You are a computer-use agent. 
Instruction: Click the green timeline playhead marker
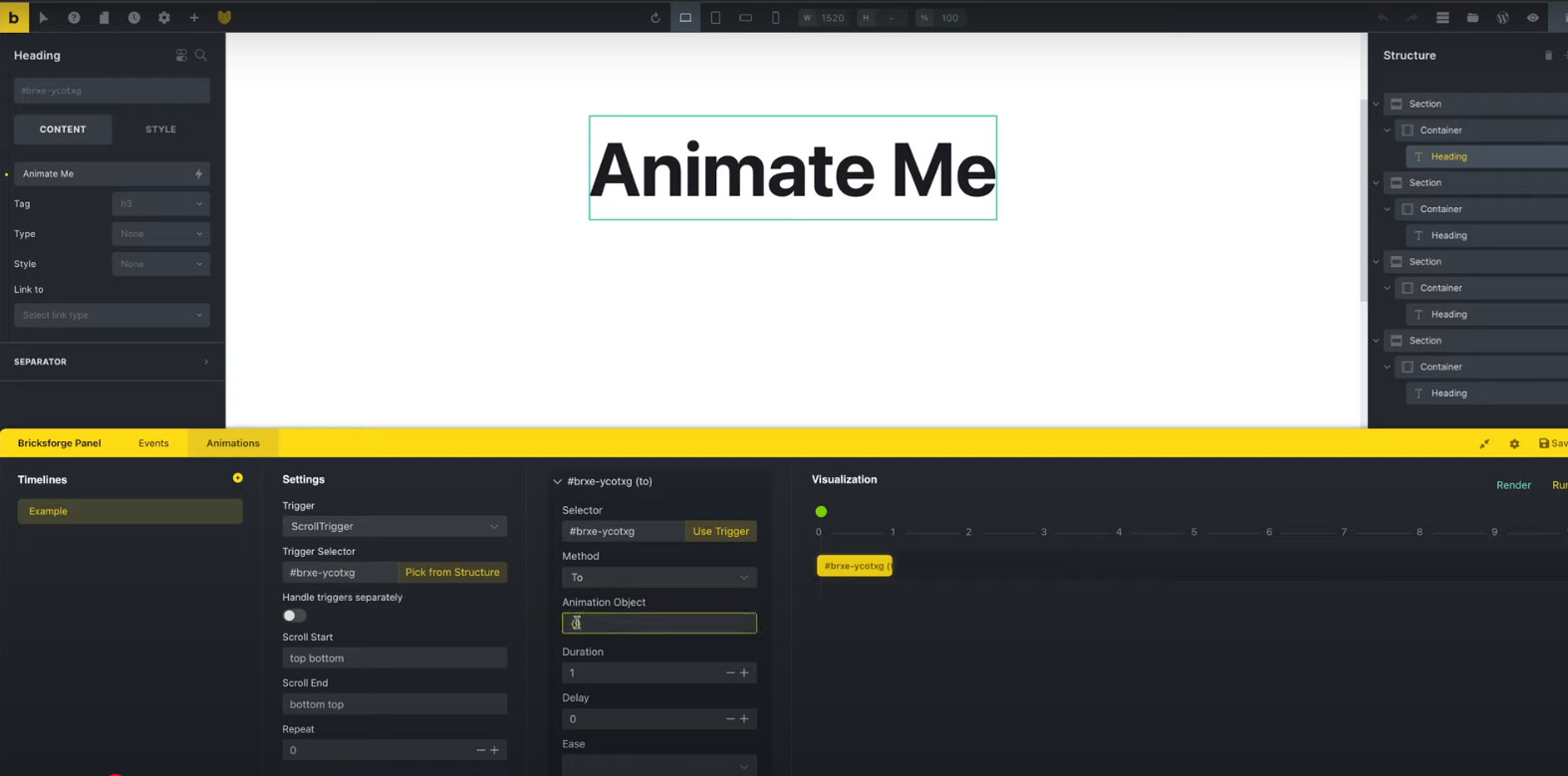(x=821, y=512)
